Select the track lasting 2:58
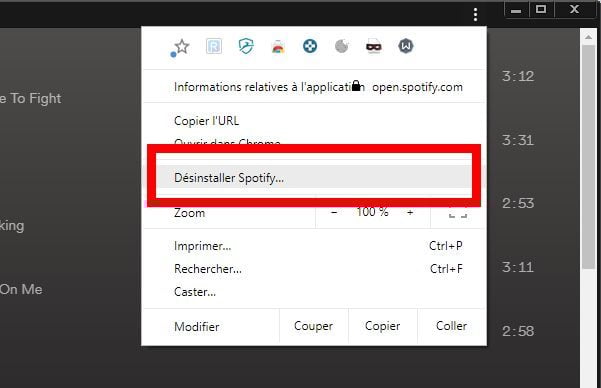The height and width of the screenshot is (388, 601). (x=518, y=331)
